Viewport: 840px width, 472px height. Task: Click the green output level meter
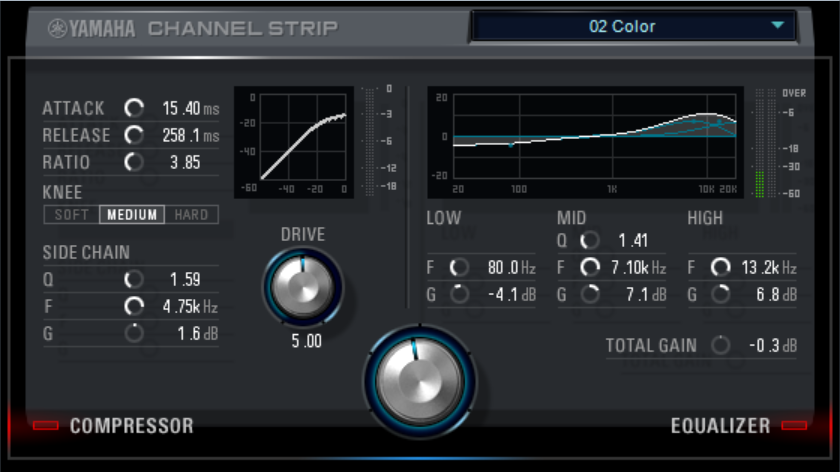(760, 143)
